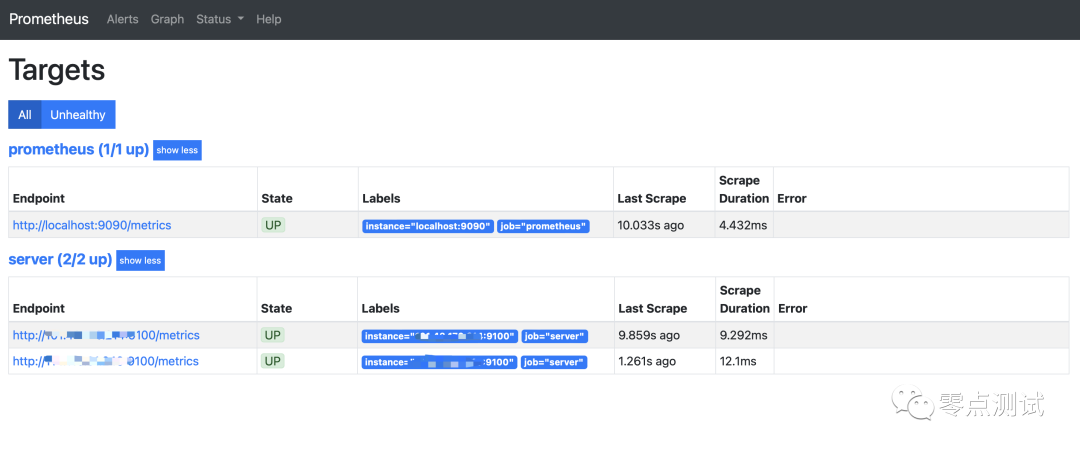
Task: Click job="server" label in the 12.1ms row
Action: pyautogui.click(x=554, y=362)
